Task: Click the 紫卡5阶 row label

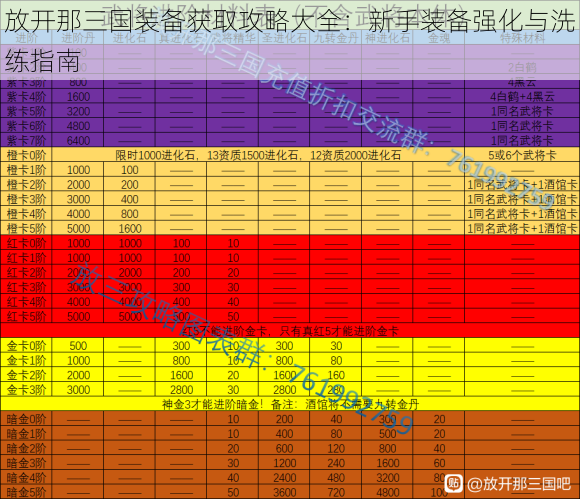Action: coord(26,111)
